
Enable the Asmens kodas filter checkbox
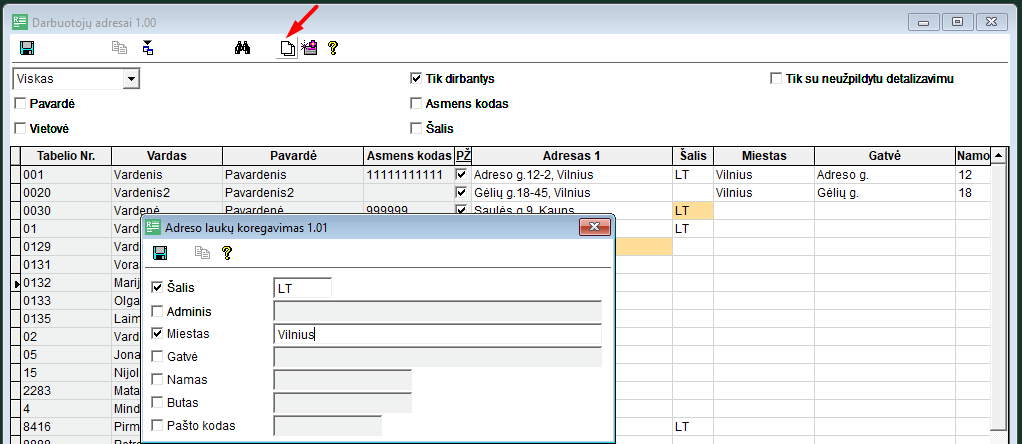coord(416,104)
